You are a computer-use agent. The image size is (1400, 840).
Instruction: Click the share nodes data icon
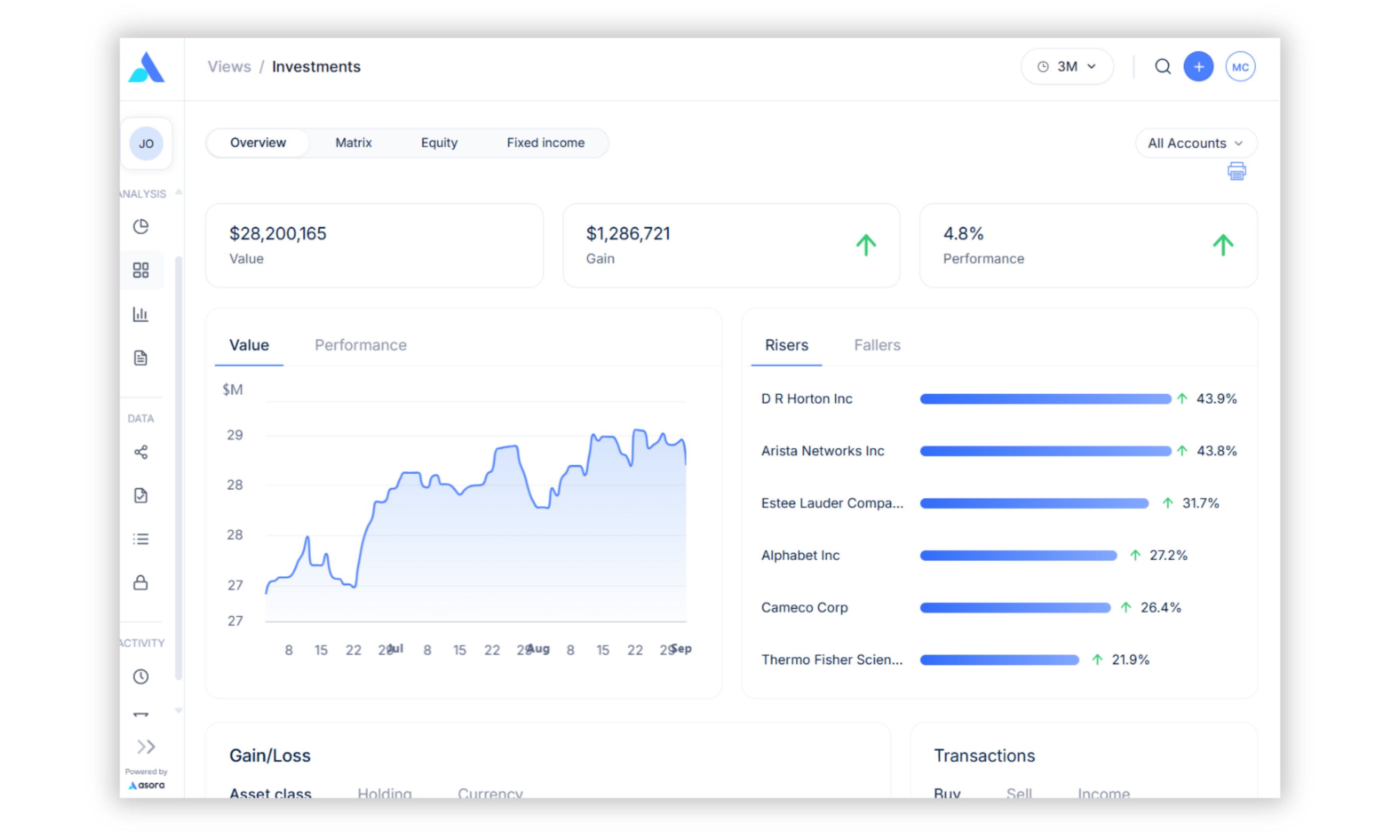pos(141,452)
